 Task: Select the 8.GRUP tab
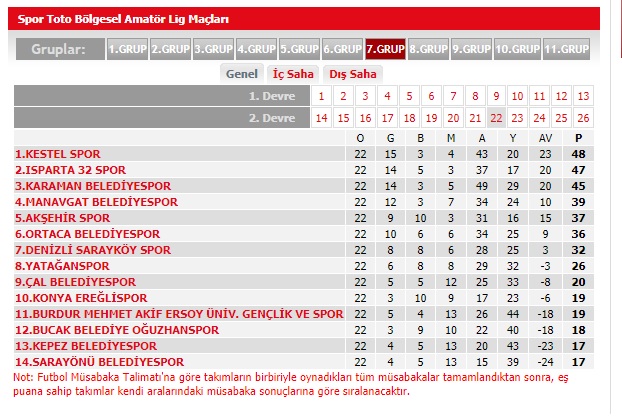[428, 48]
